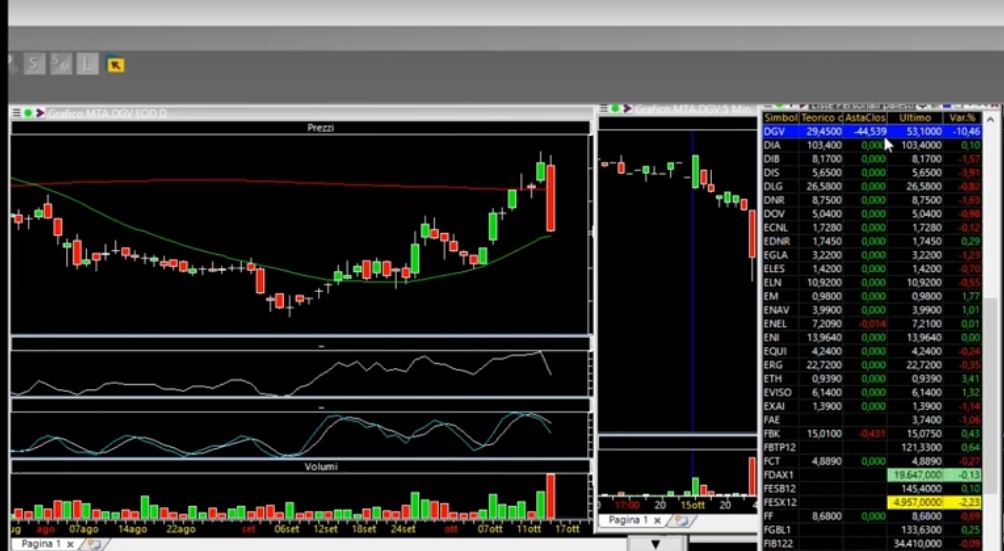This screenshot has height=551, width=1004.
Task: Select the DIS symbol row
Action: tap(872, 173)
